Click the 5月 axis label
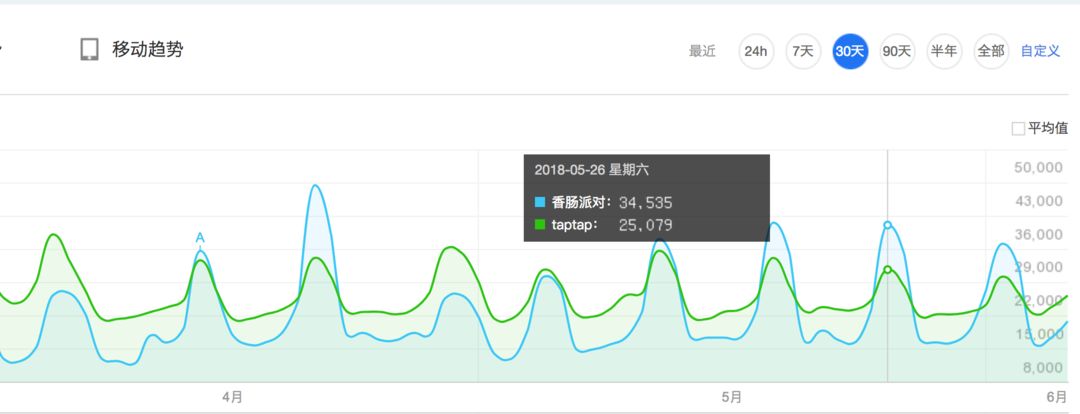 731,397
